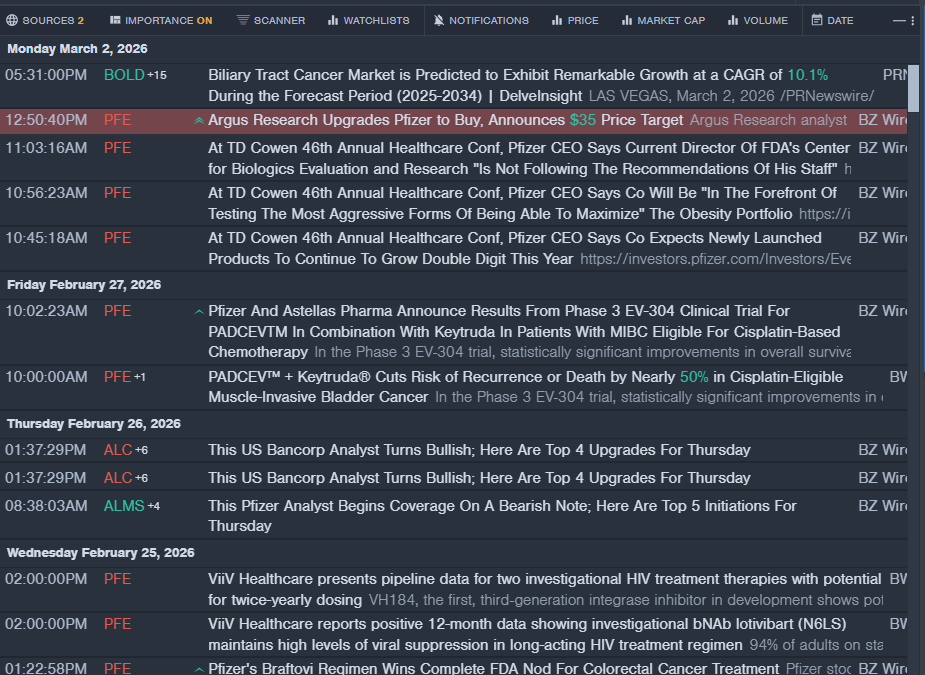Open headline about FDA's Center for Biologics director
The image size is (925, 675).
point(529,158)
